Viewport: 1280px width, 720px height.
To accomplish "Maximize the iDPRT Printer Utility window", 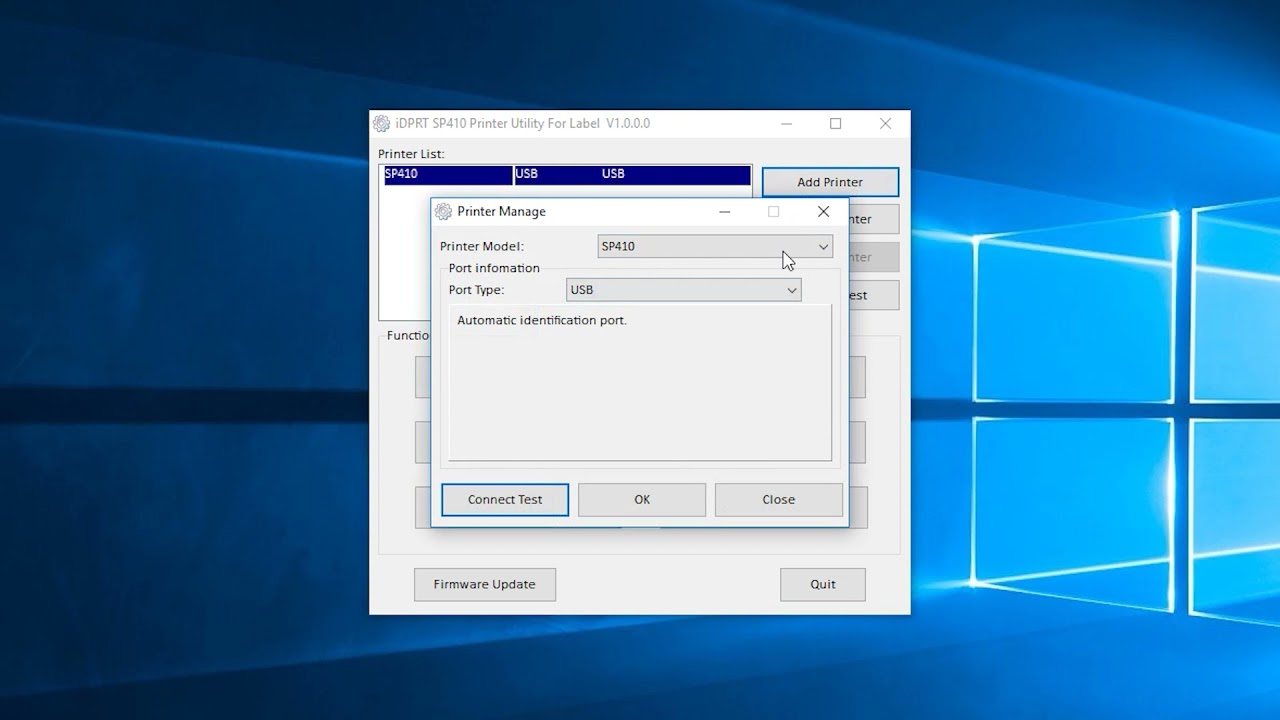I will (x=835, y=124).
